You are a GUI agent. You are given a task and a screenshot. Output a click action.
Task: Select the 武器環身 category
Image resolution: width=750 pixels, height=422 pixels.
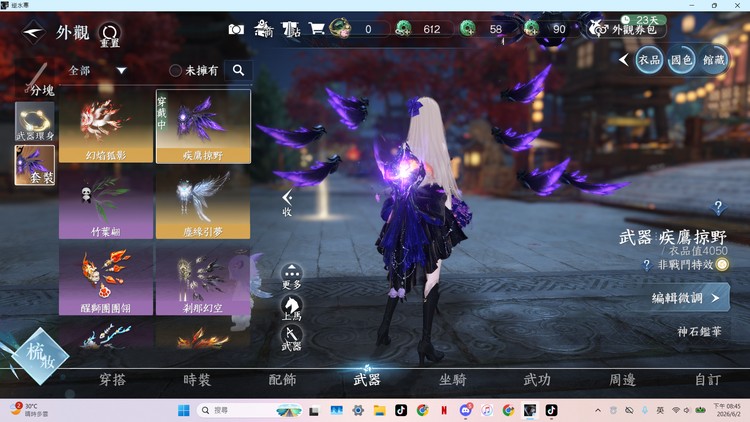35,122
